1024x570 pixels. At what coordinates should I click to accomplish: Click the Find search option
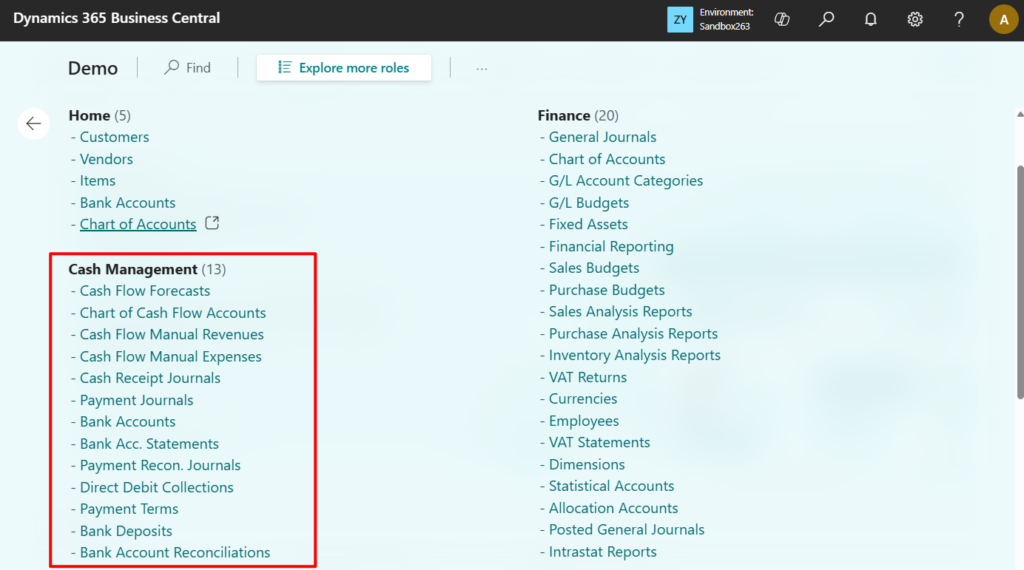click(x=188, y=68)
